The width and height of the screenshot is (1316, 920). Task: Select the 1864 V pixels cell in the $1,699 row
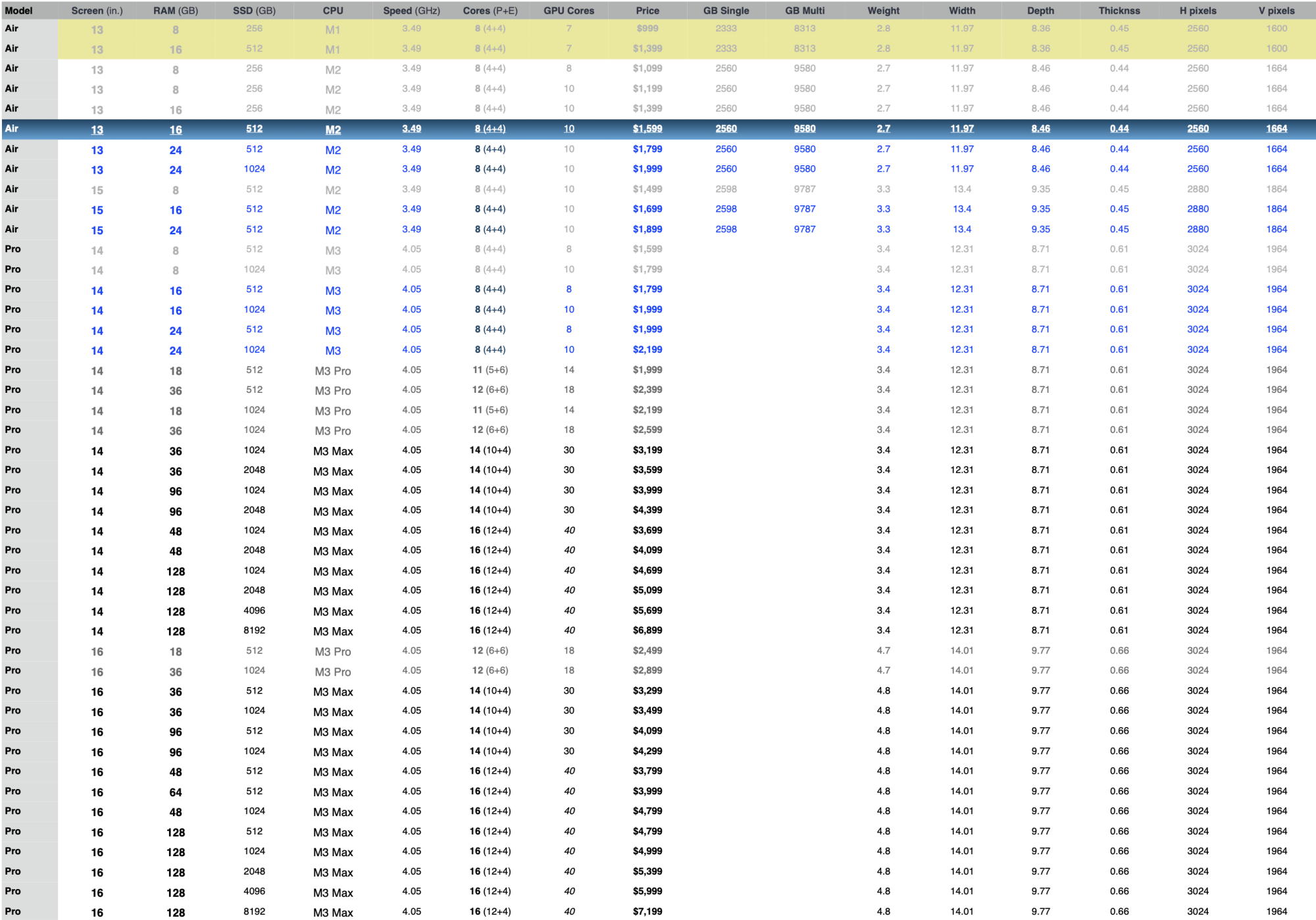[x=1277, y=209]
